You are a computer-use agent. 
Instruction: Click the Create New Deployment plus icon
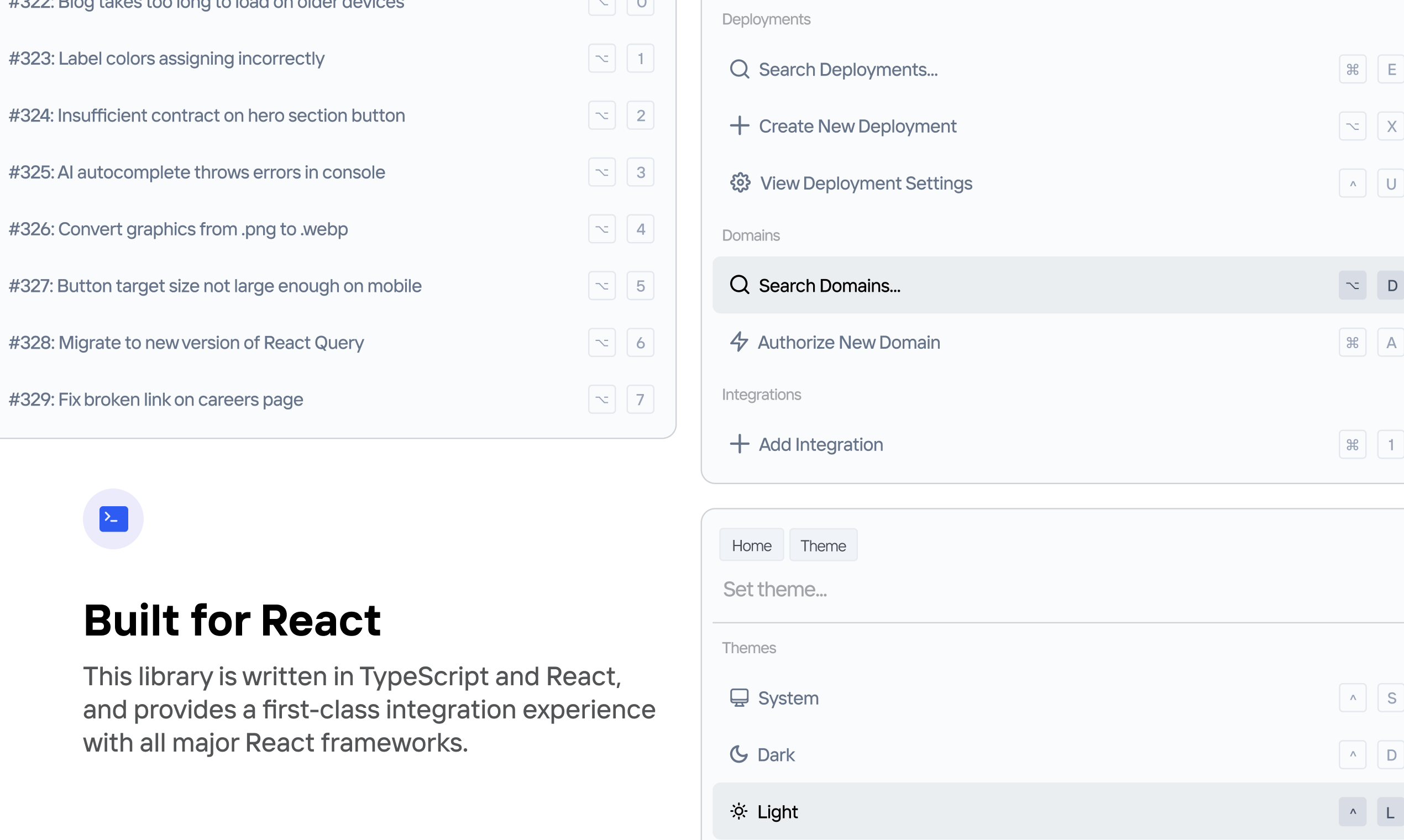739,126
